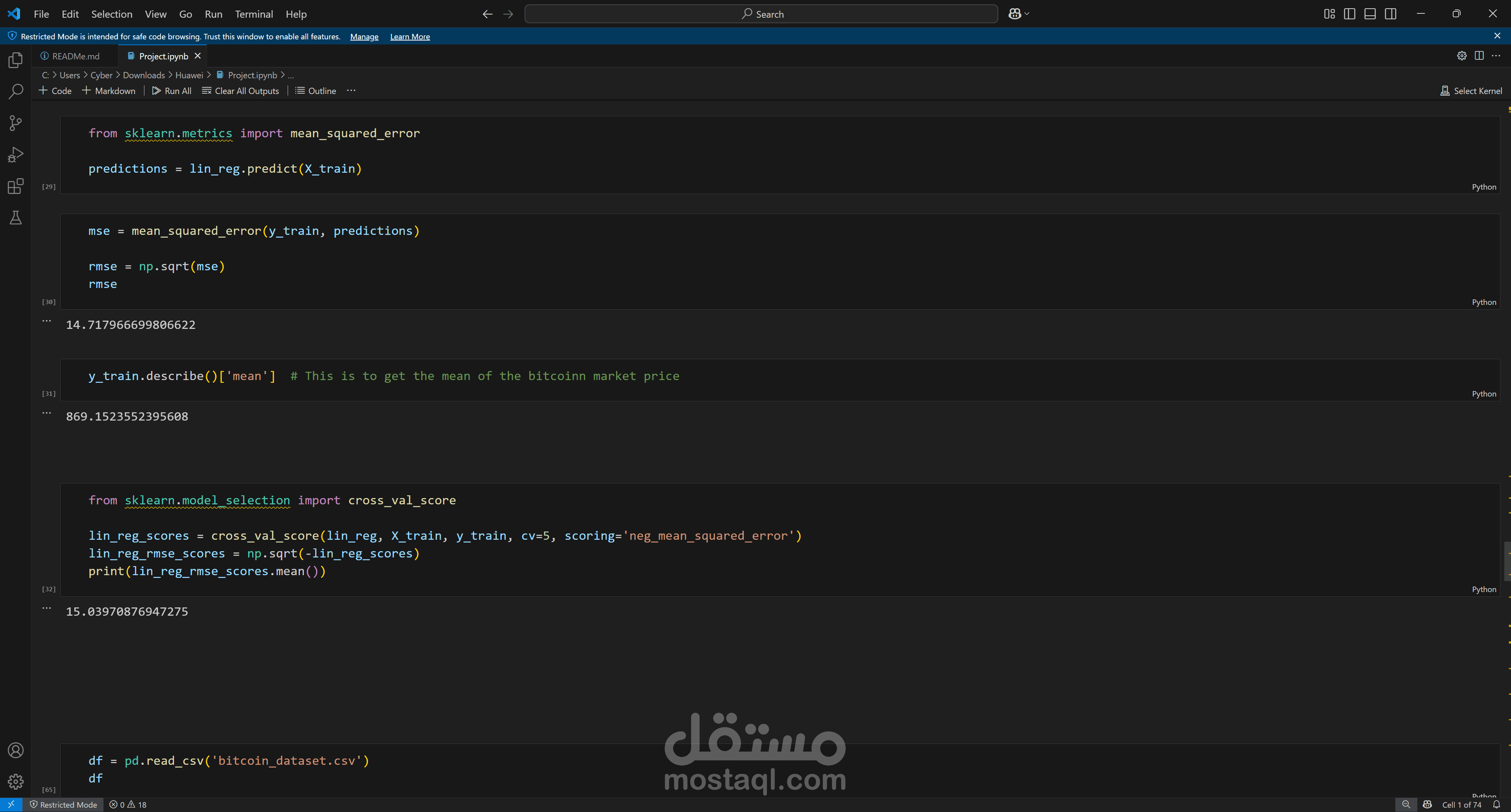Open the Extensions view
Screen dimensions: 1511x812
(x=16, y=186)
